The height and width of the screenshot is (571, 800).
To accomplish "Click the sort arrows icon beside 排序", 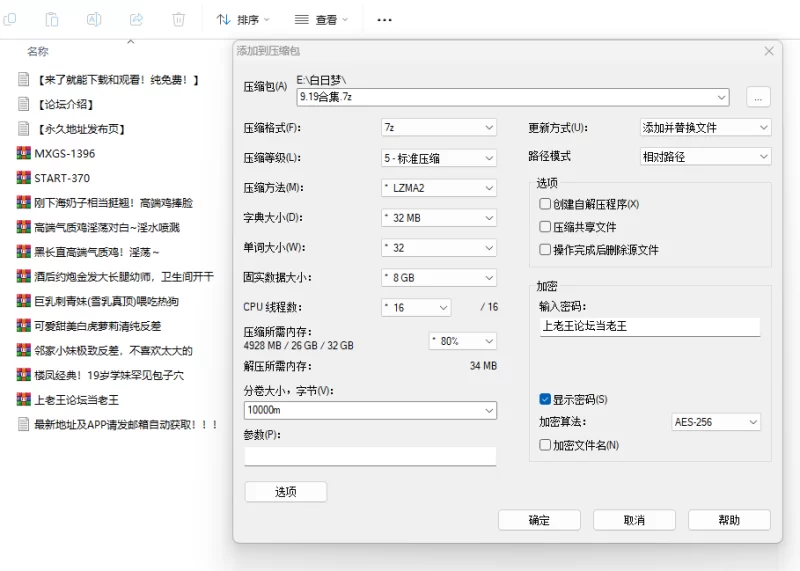I will (223, 19).
